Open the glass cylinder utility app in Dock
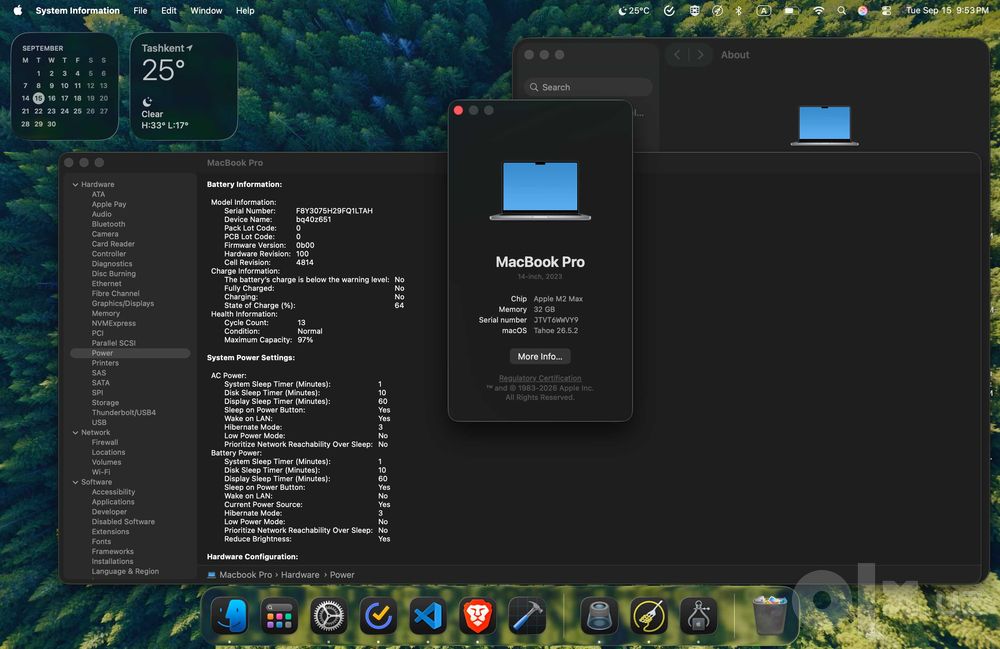Screen dimensions: 1000x649 599,616
